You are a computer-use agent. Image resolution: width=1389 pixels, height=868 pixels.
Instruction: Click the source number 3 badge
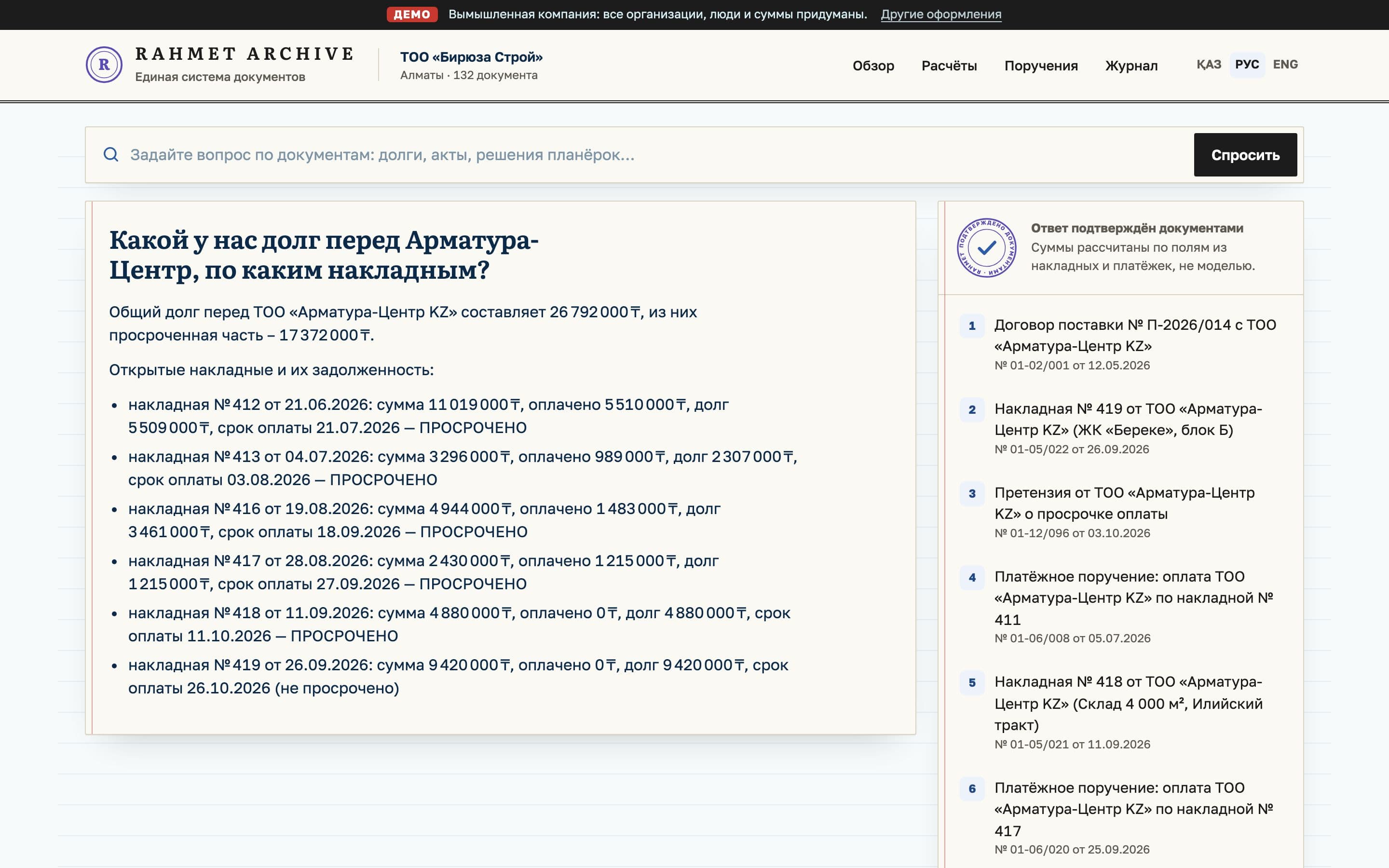[x=972, y=493]
